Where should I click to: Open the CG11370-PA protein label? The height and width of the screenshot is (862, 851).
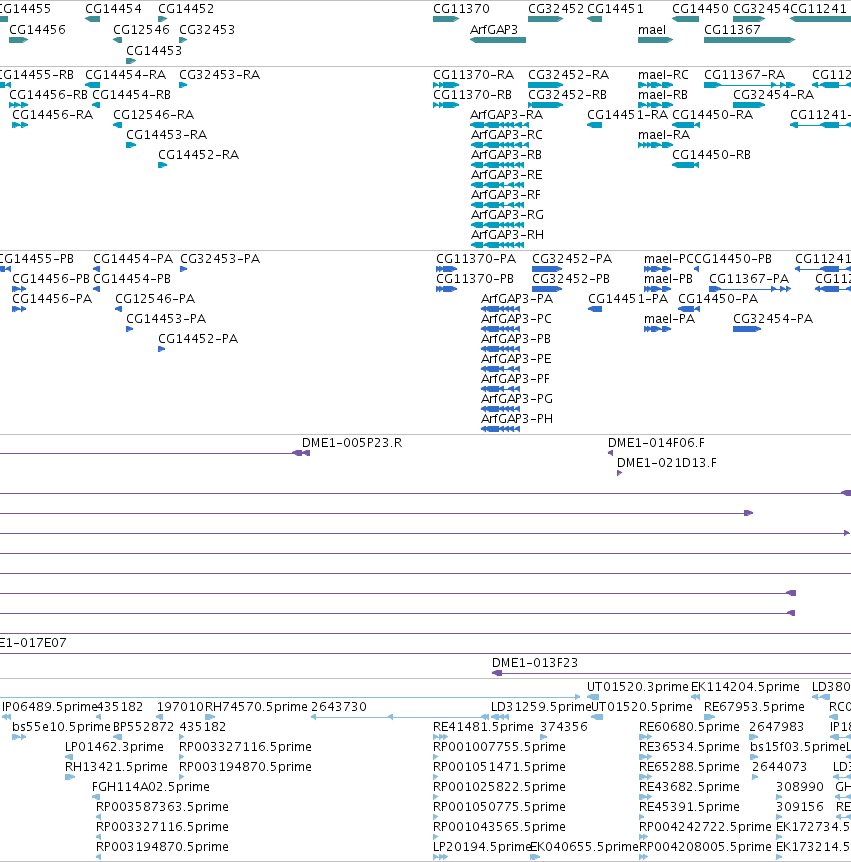click(x=476, y=258)
